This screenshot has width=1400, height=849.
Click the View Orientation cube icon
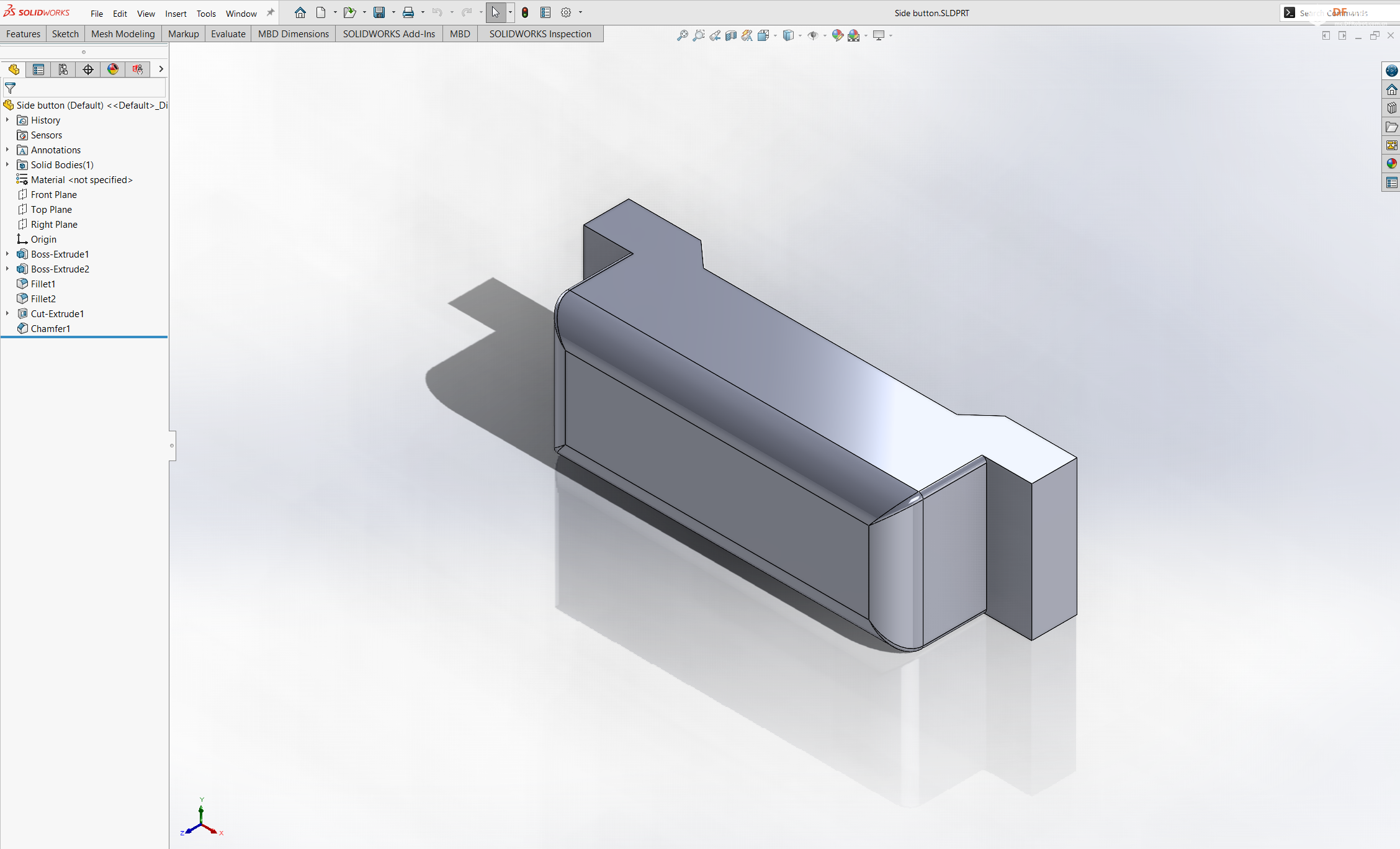[763, 35]
